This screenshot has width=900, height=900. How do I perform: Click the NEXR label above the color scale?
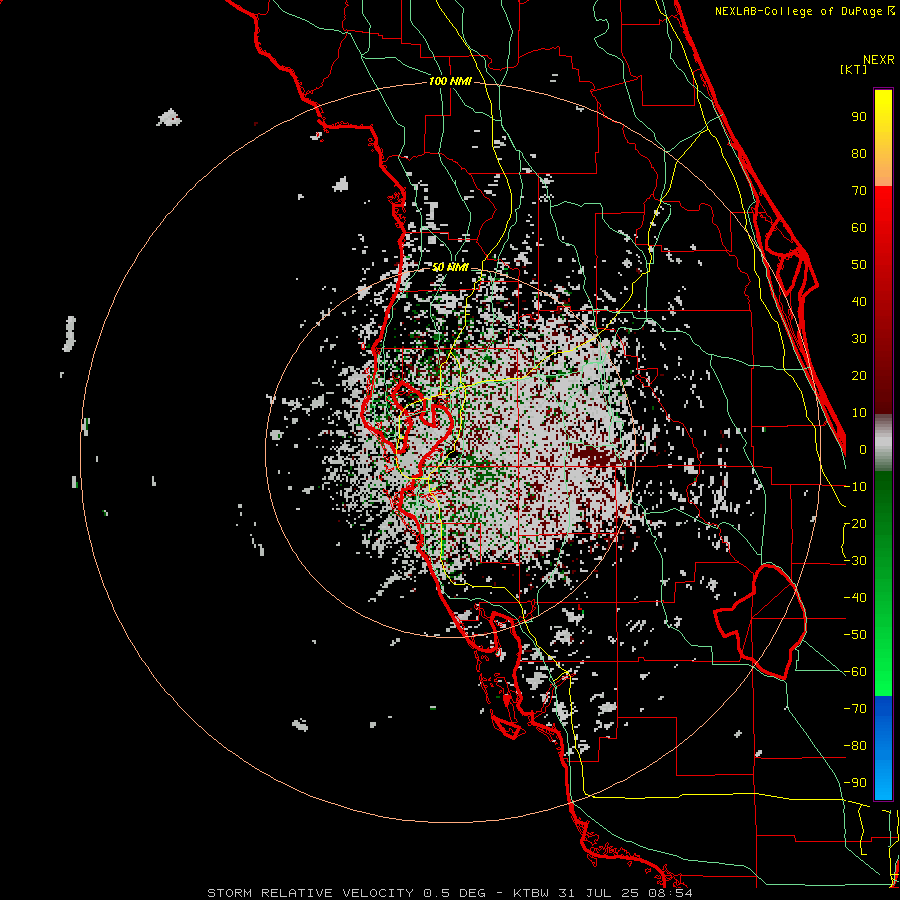click(x=878, y=60)
